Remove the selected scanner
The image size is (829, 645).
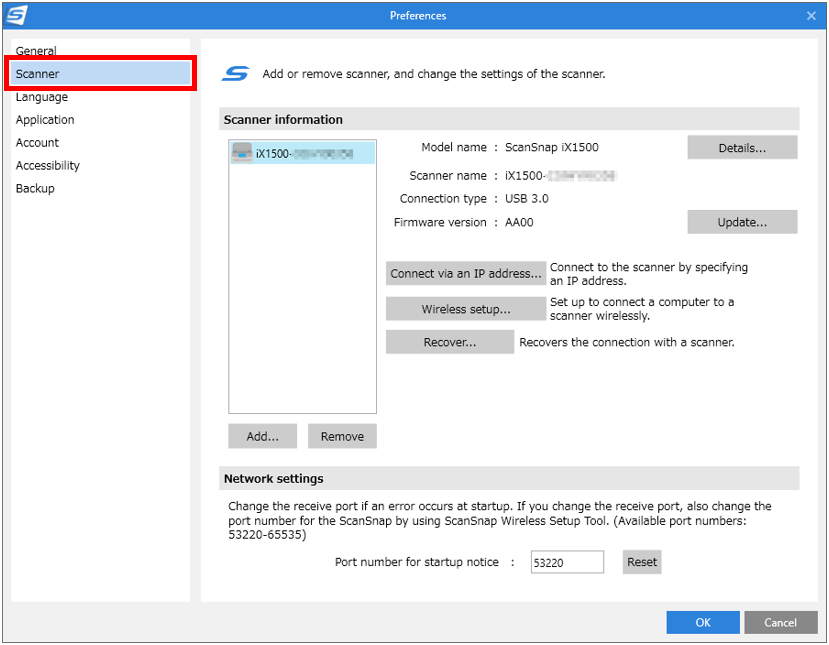(x=342, y=436)
